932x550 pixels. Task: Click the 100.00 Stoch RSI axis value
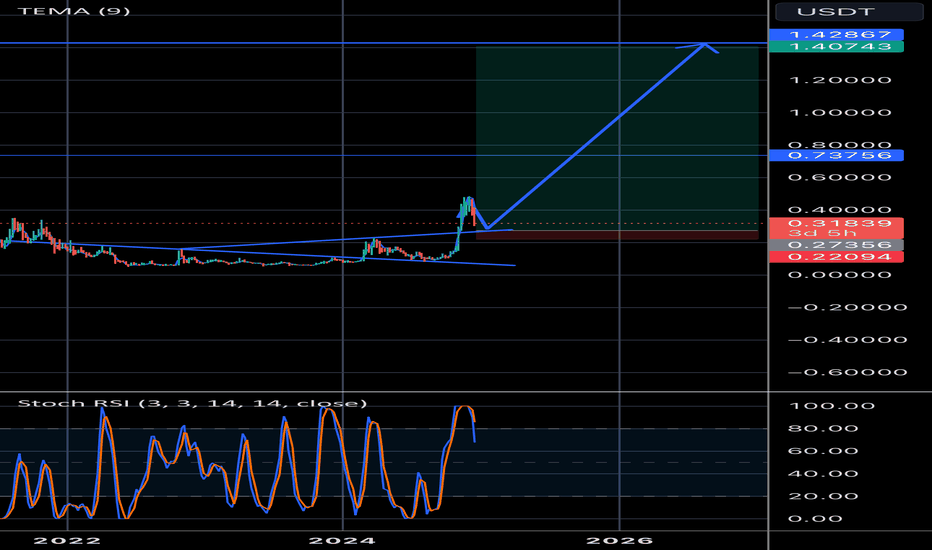(832, 406)
